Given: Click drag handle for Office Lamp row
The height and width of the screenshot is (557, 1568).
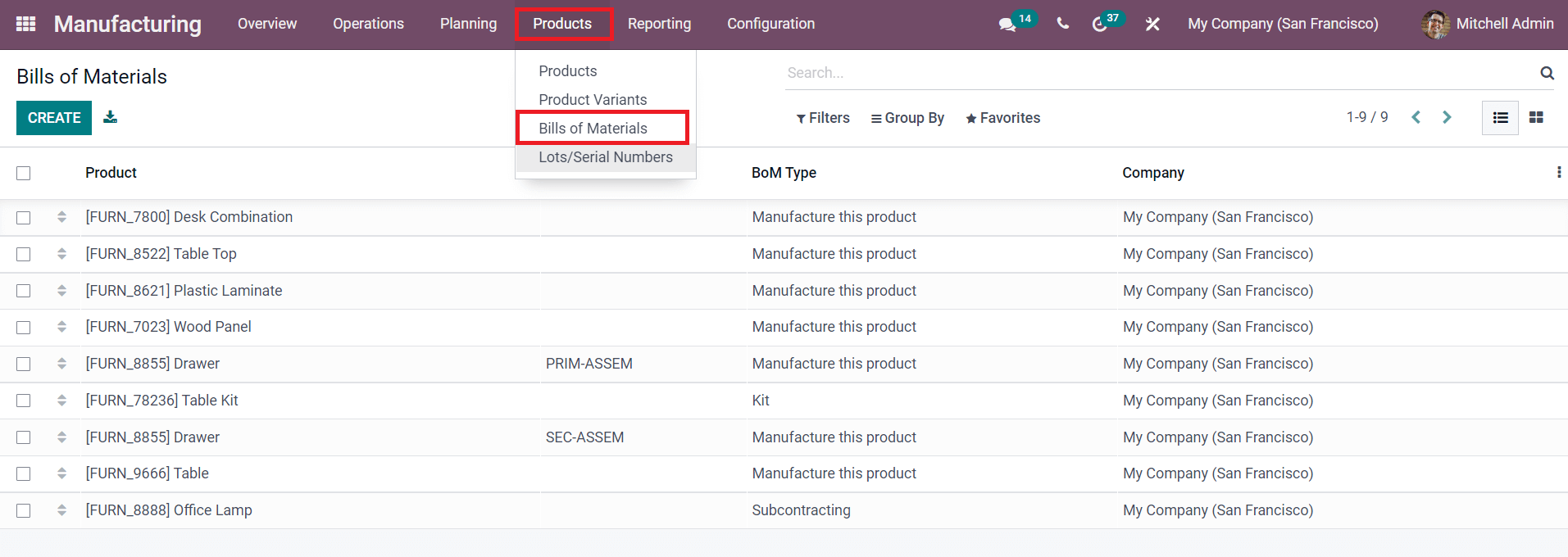Looking at the screenshot, I should pyautogui.click(x=61, y=510).
